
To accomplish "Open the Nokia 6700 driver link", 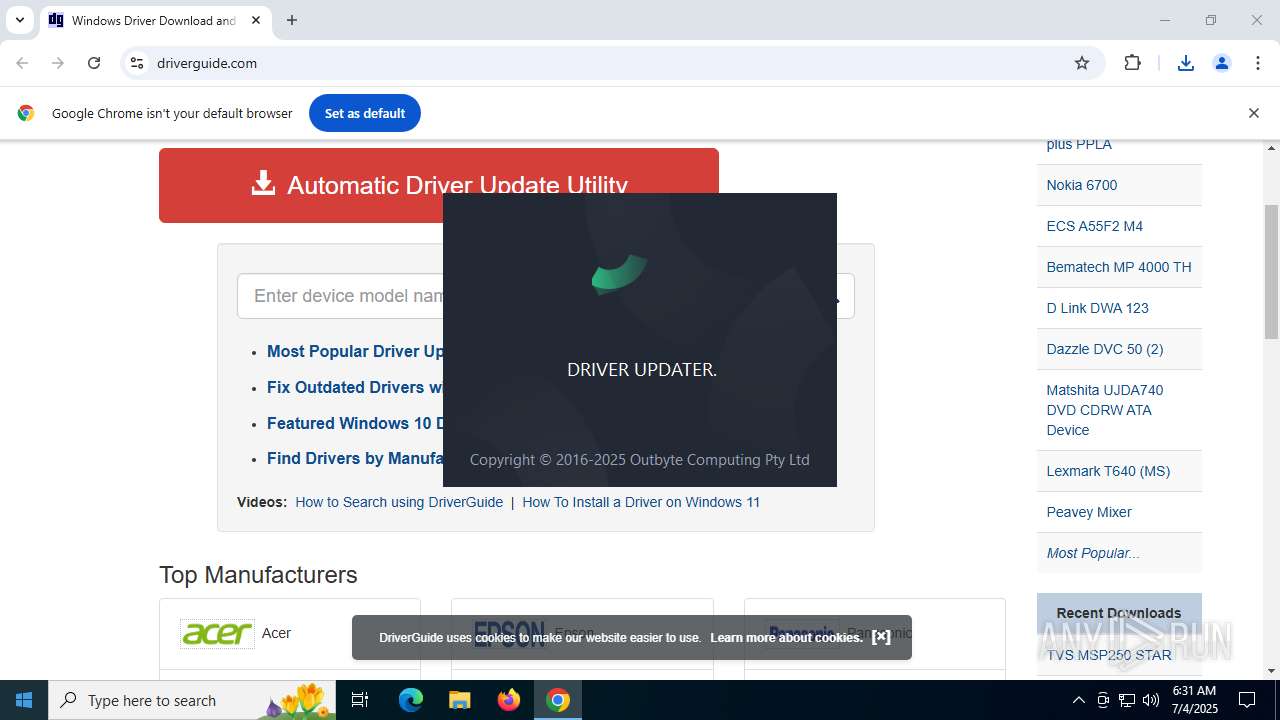I will (1082, 185).
